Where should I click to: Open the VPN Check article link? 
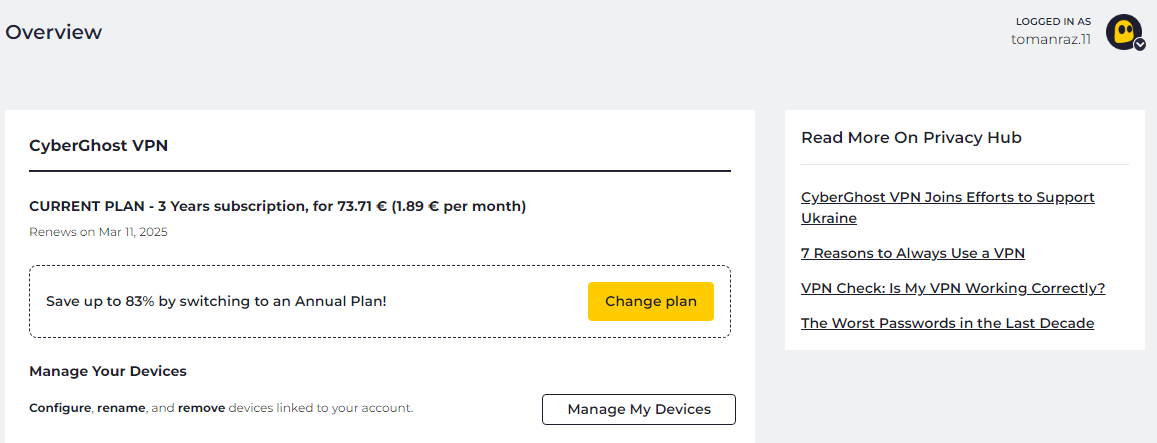(x=953, y=288)
